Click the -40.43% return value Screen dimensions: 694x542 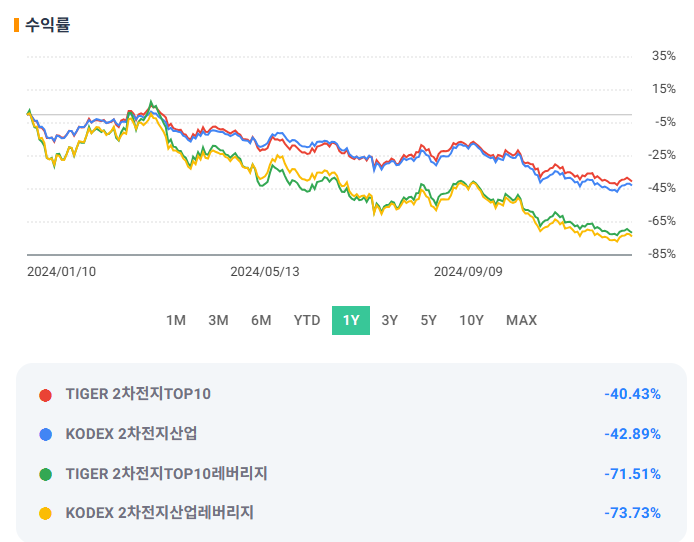point(632,394)
